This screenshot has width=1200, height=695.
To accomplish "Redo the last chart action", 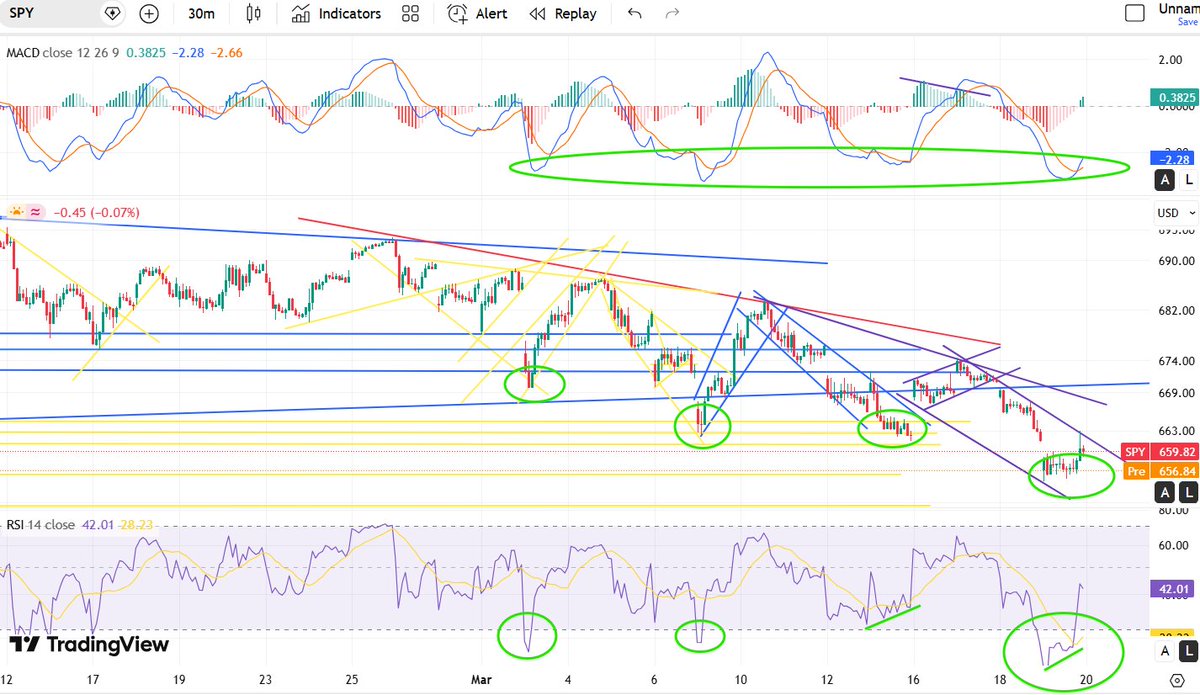I will pyautogui.click(x=672, y=14).
